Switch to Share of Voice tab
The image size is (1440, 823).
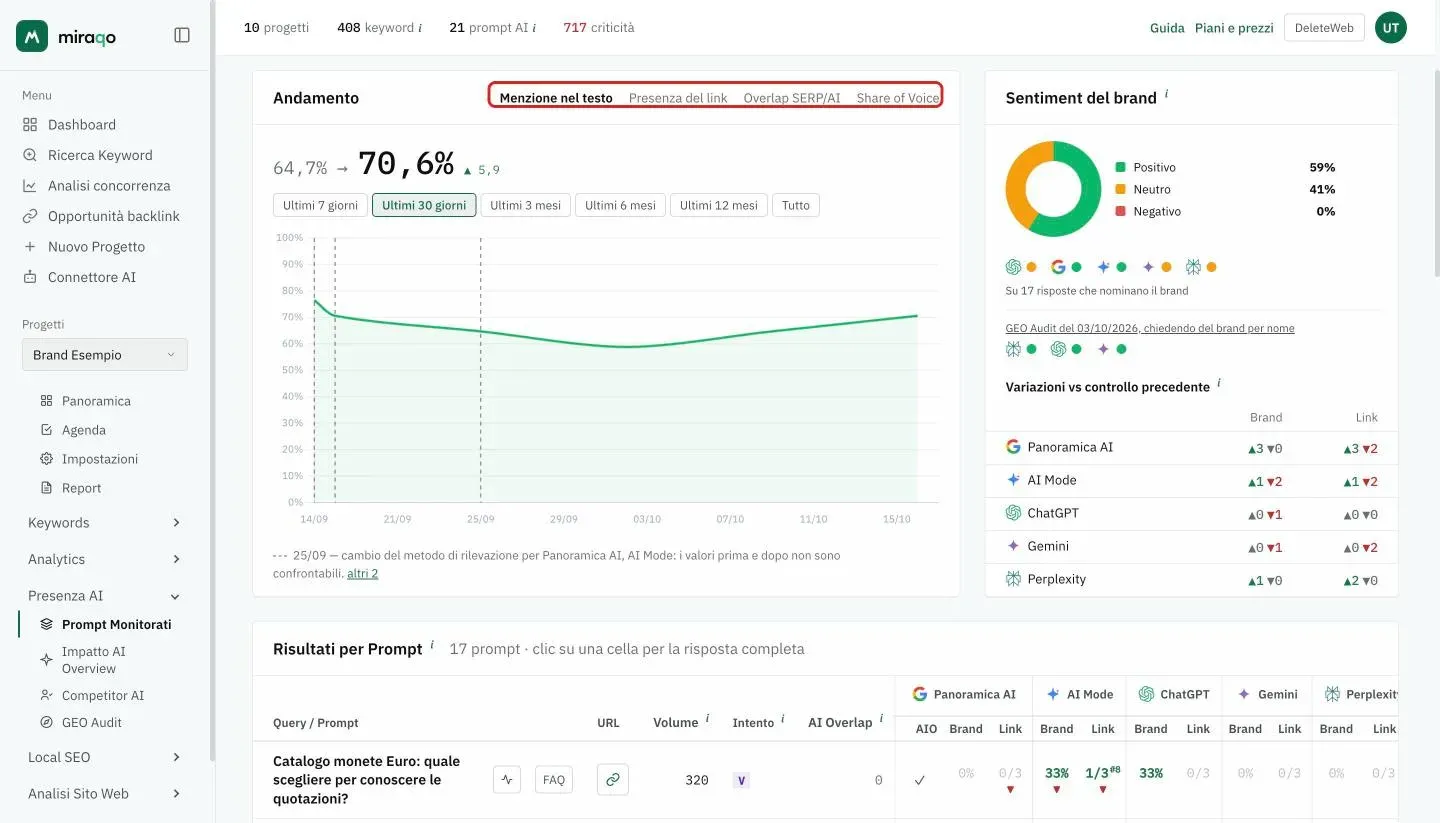[898, 98]
